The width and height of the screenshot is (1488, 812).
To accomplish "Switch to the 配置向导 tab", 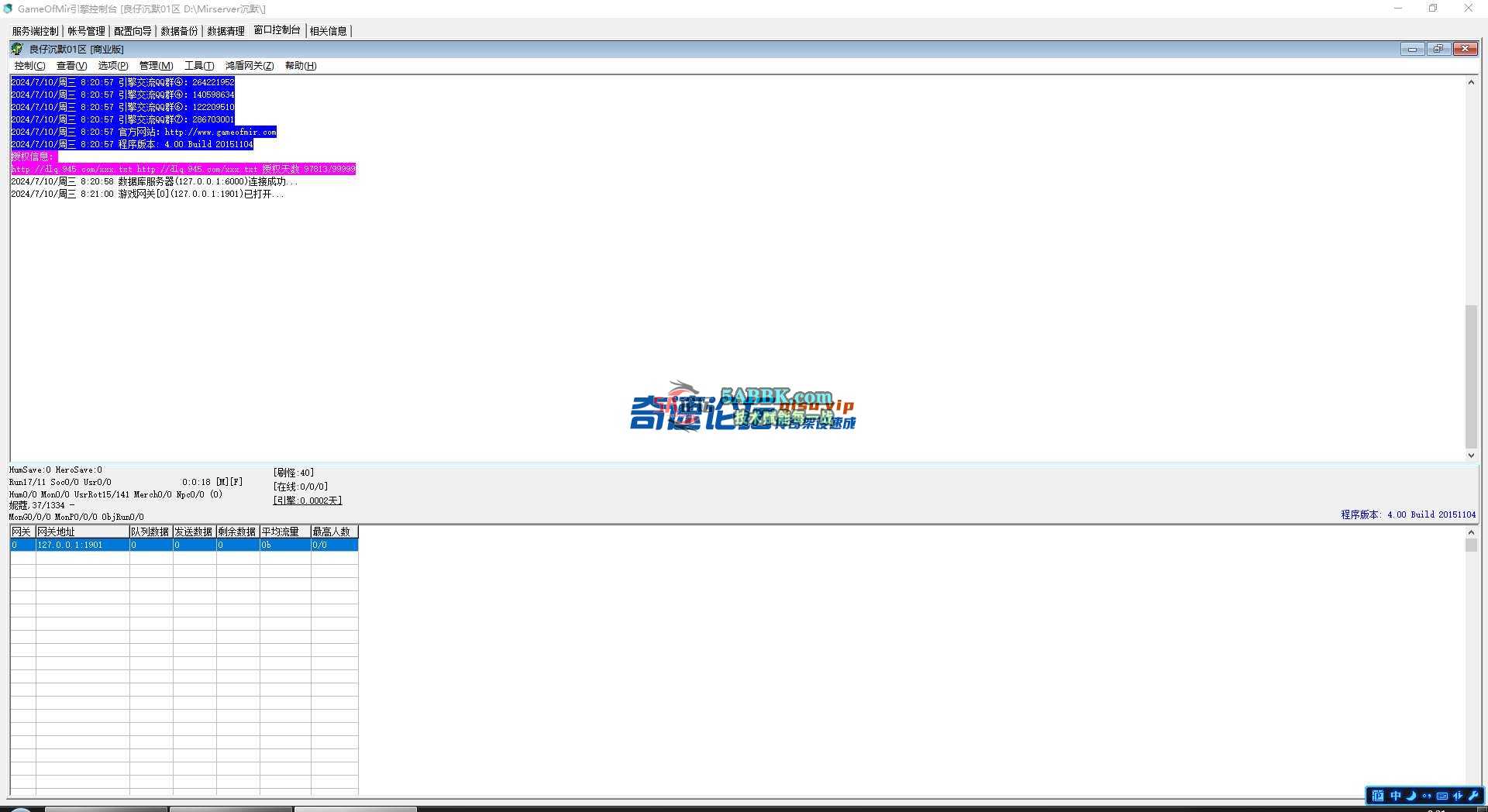I will 133,31.
